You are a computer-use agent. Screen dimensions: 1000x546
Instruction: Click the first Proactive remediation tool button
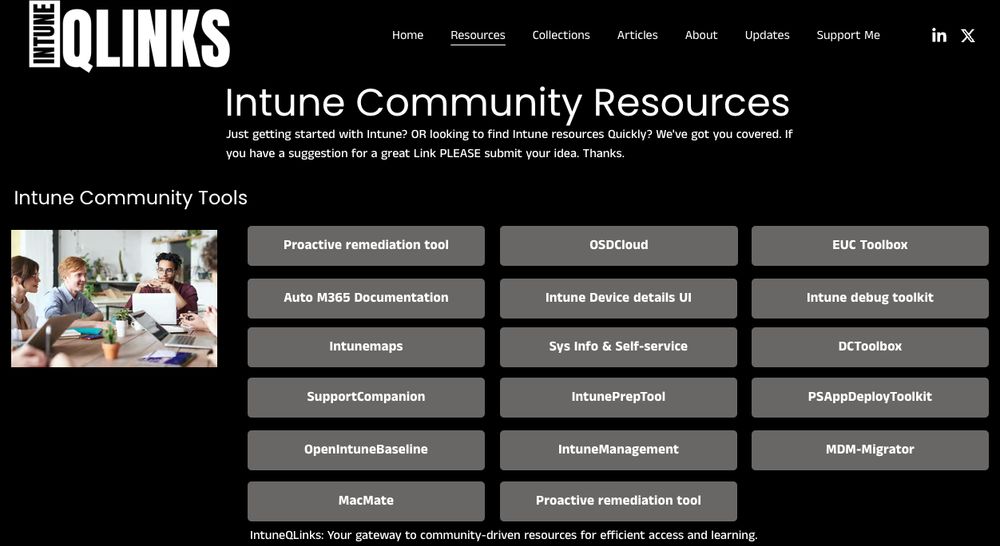pyautogui.click(x=366, y=246)
